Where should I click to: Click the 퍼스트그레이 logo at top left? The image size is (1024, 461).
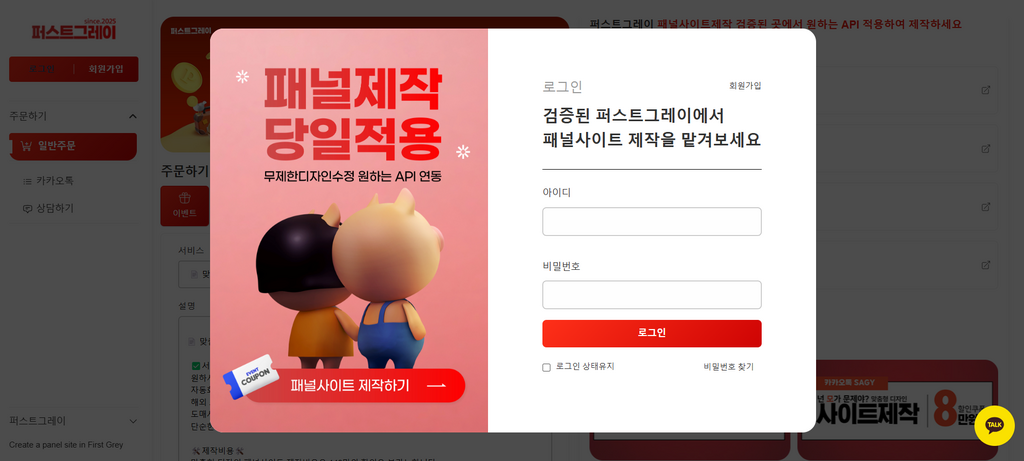[x=74, y=29]
